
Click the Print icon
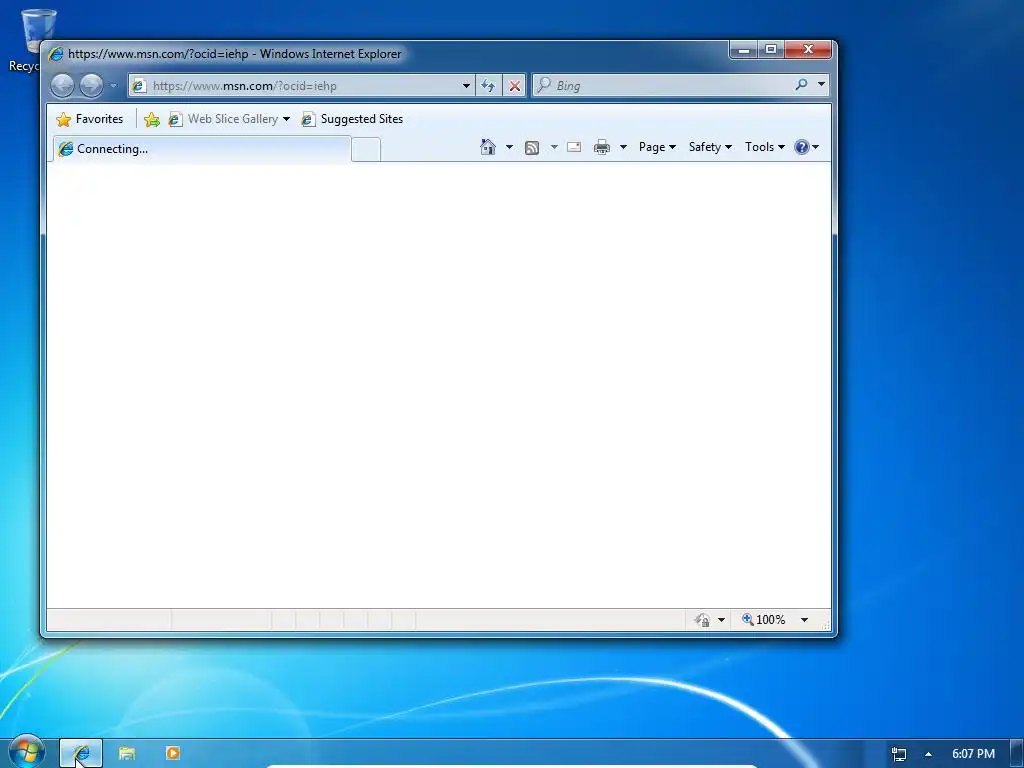[601, 147]
